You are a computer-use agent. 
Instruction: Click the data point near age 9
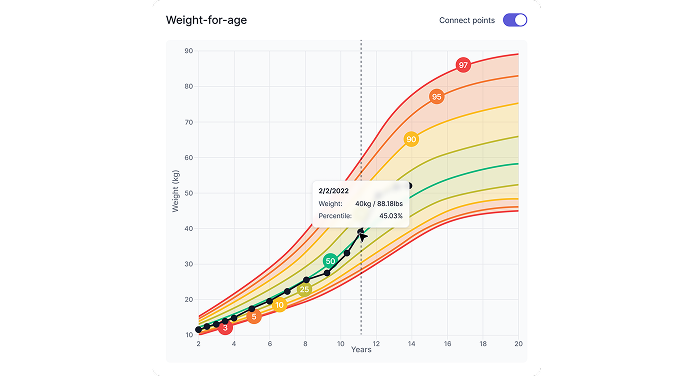coord(327,273)
